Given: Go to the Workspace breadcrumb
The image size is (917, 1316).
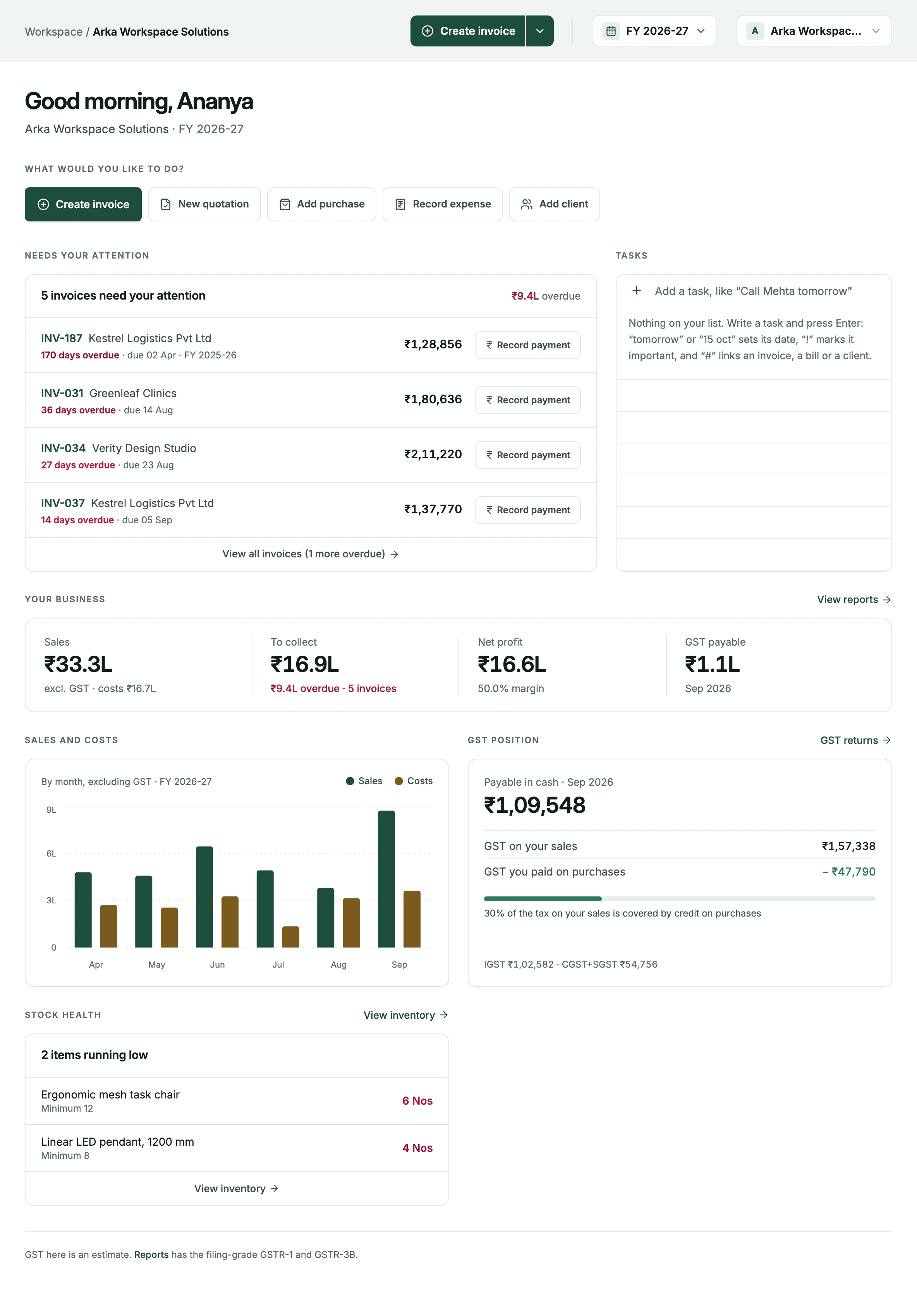Looking at the screenshot, I should point(53,31).
